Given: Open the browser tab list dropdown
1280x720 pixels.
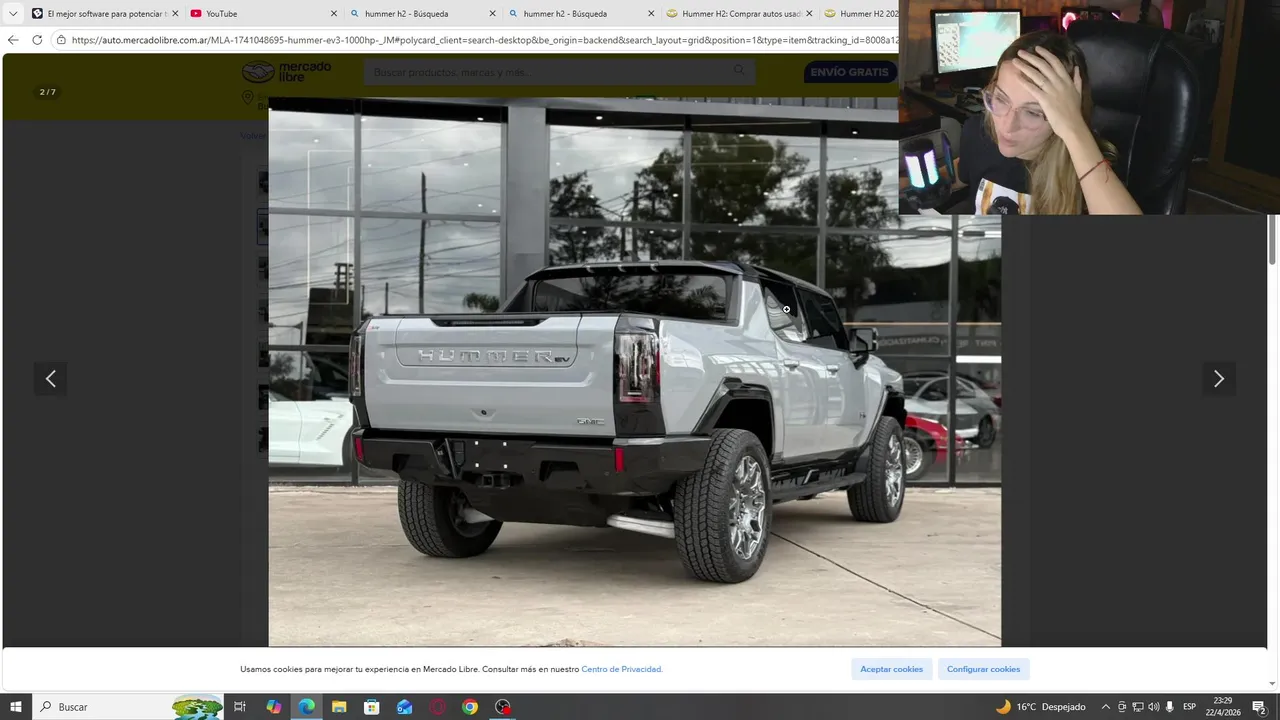Looking at the screenshot, I should tap(13, 14).
